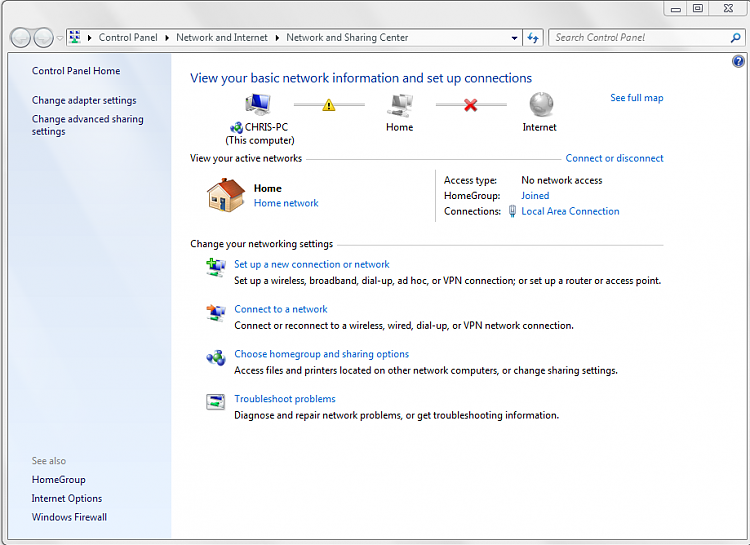Open Change advanced sharing settings
Image resolution: width=750 pixels, height=545 pixels.
point(88,125)
